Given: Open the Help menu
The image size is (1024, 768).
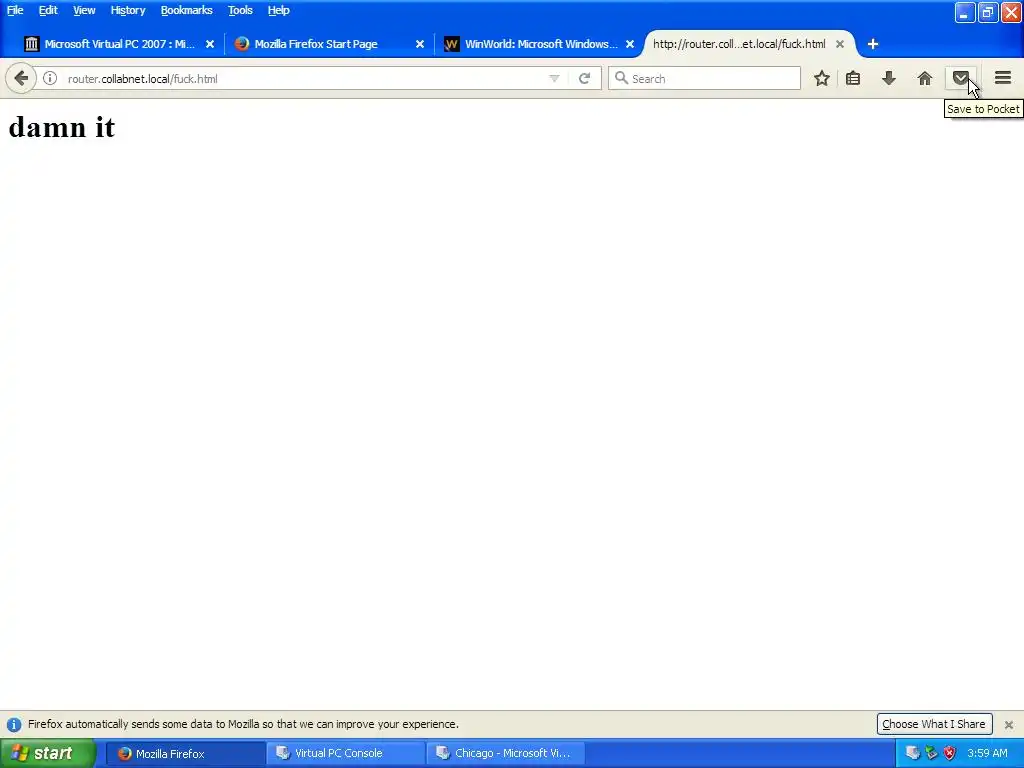Looking at the screenshot, I should [x=278, y=10].
